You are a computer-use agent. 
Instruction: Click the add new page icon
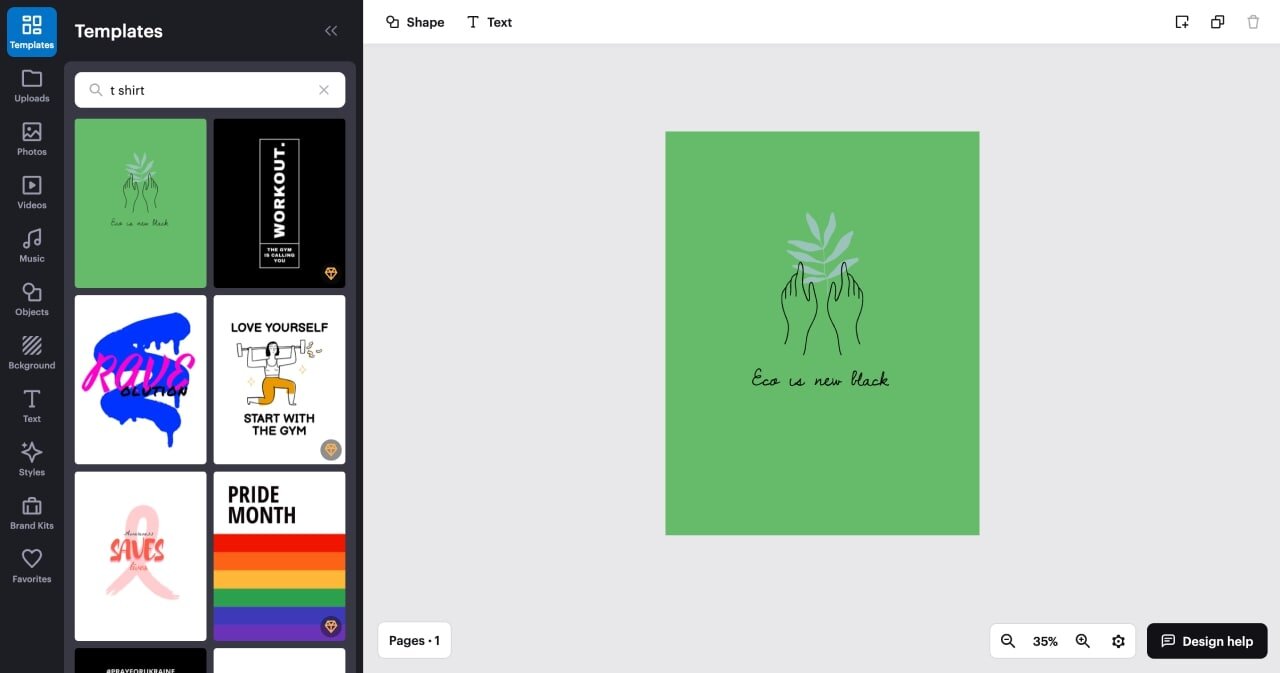coord(1182,22)
